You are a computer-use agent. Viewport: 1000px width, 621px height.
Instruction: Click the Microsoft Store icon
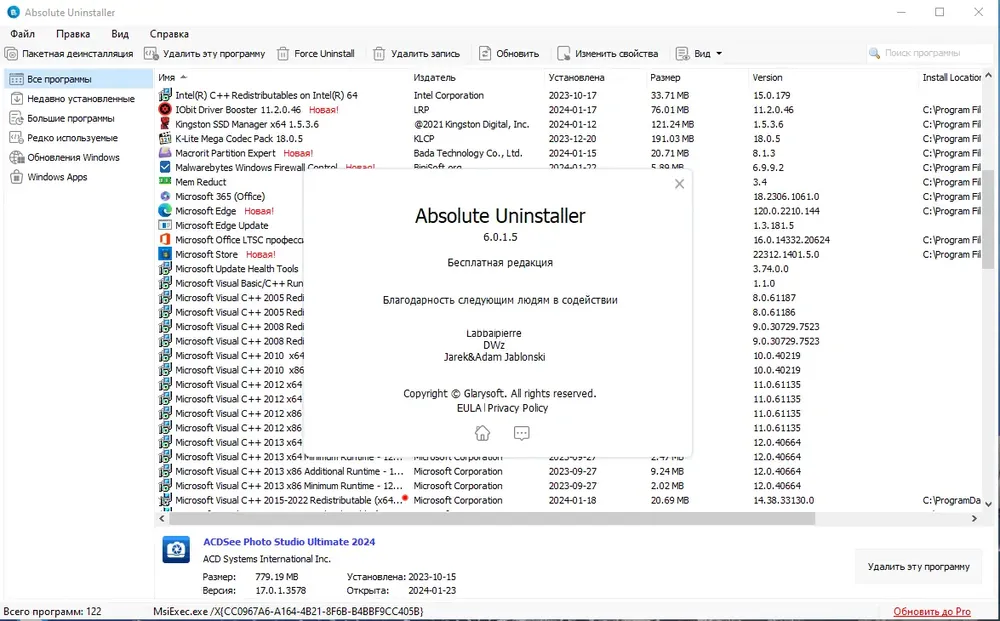(165, 254)
